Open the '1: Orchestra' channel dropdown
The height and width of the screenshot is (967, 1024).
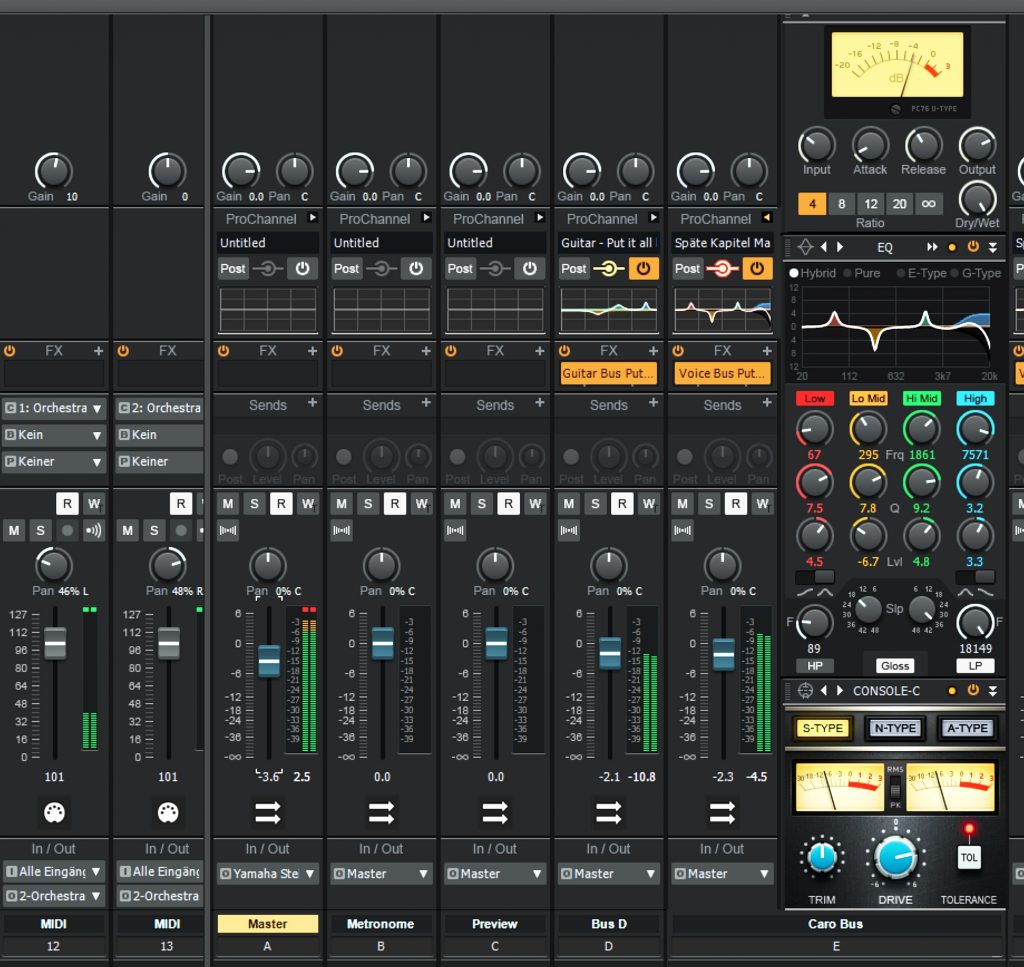click(x=54, y=408)
